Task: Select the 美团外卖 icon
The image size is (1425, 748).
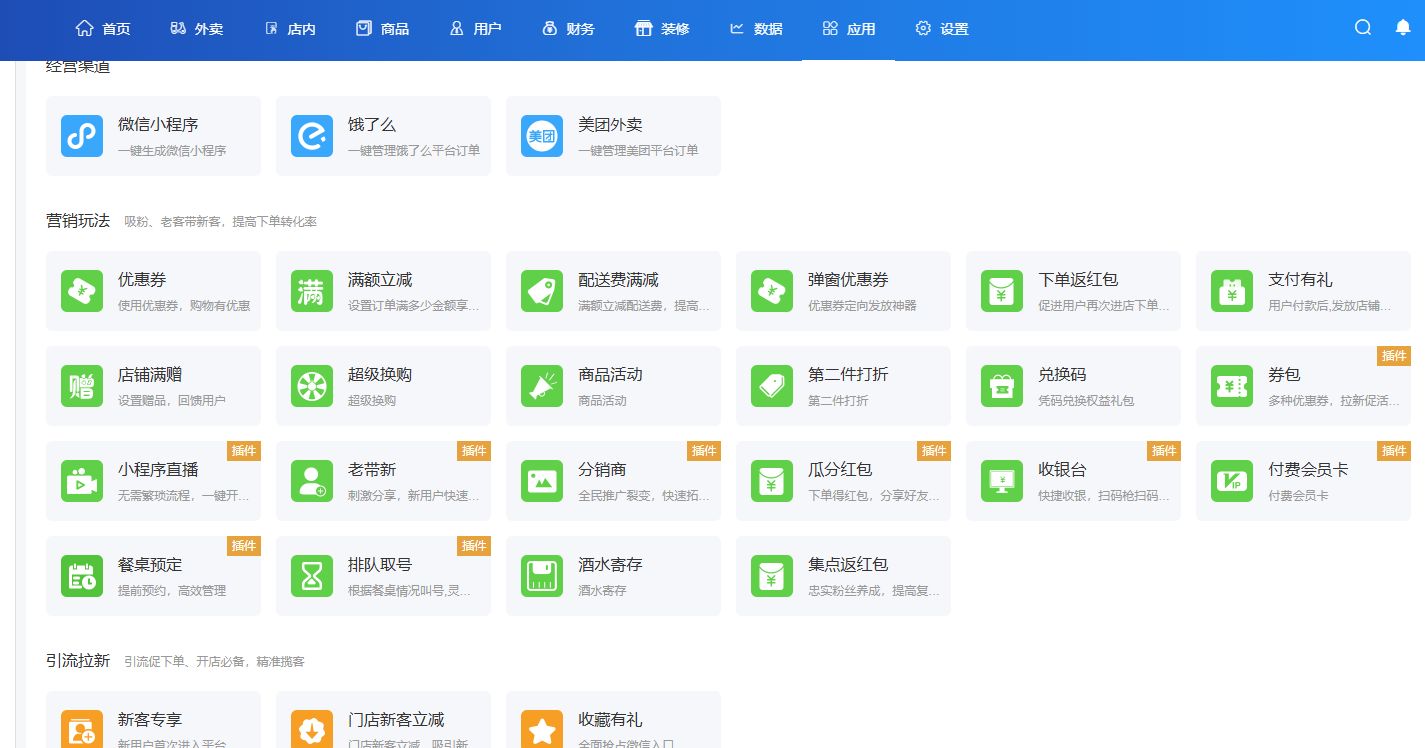Action: click(542, 136)
